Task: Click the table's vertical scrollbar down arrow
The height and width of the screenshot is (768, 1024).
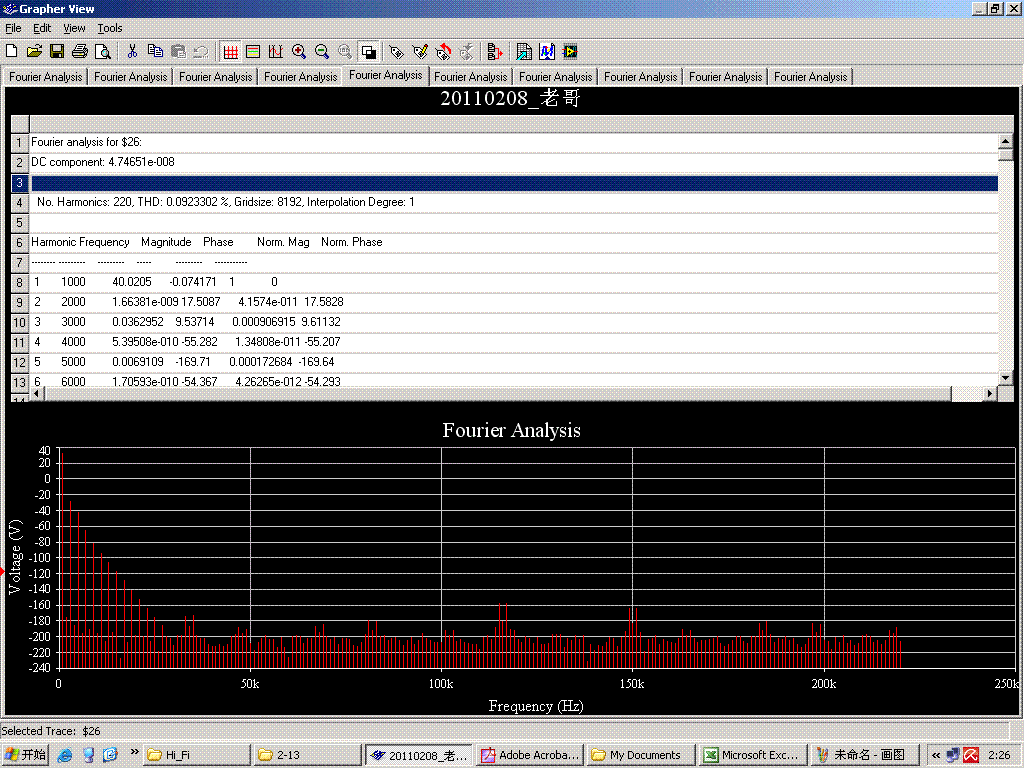Action: tap(1006, 377)
